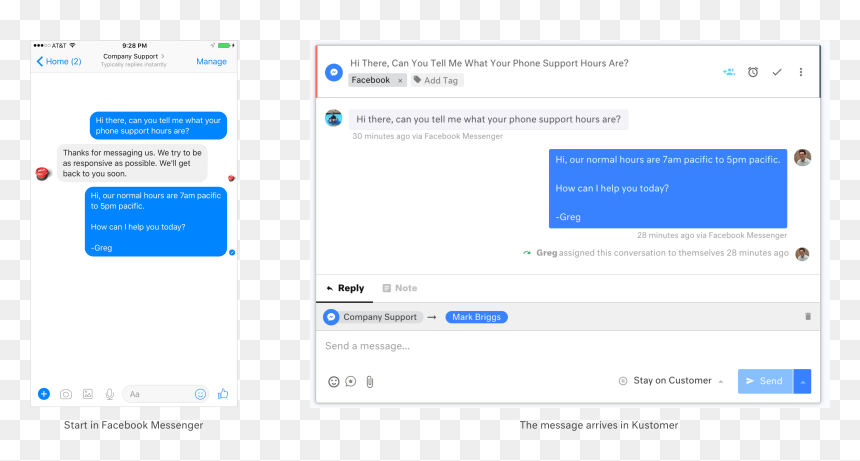Click the assign users icon in Kustomer header

click(x=728, y=72)
